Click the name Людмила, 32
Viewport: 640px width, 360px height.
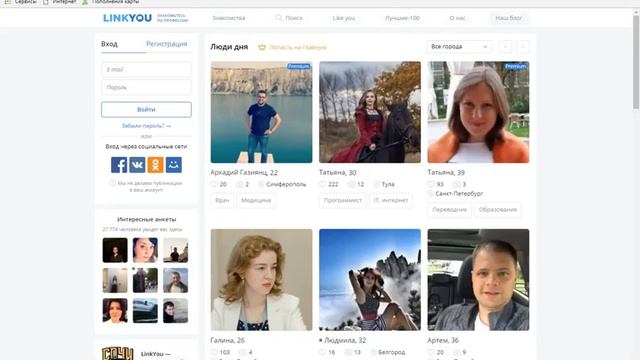[x=345, y=340]
